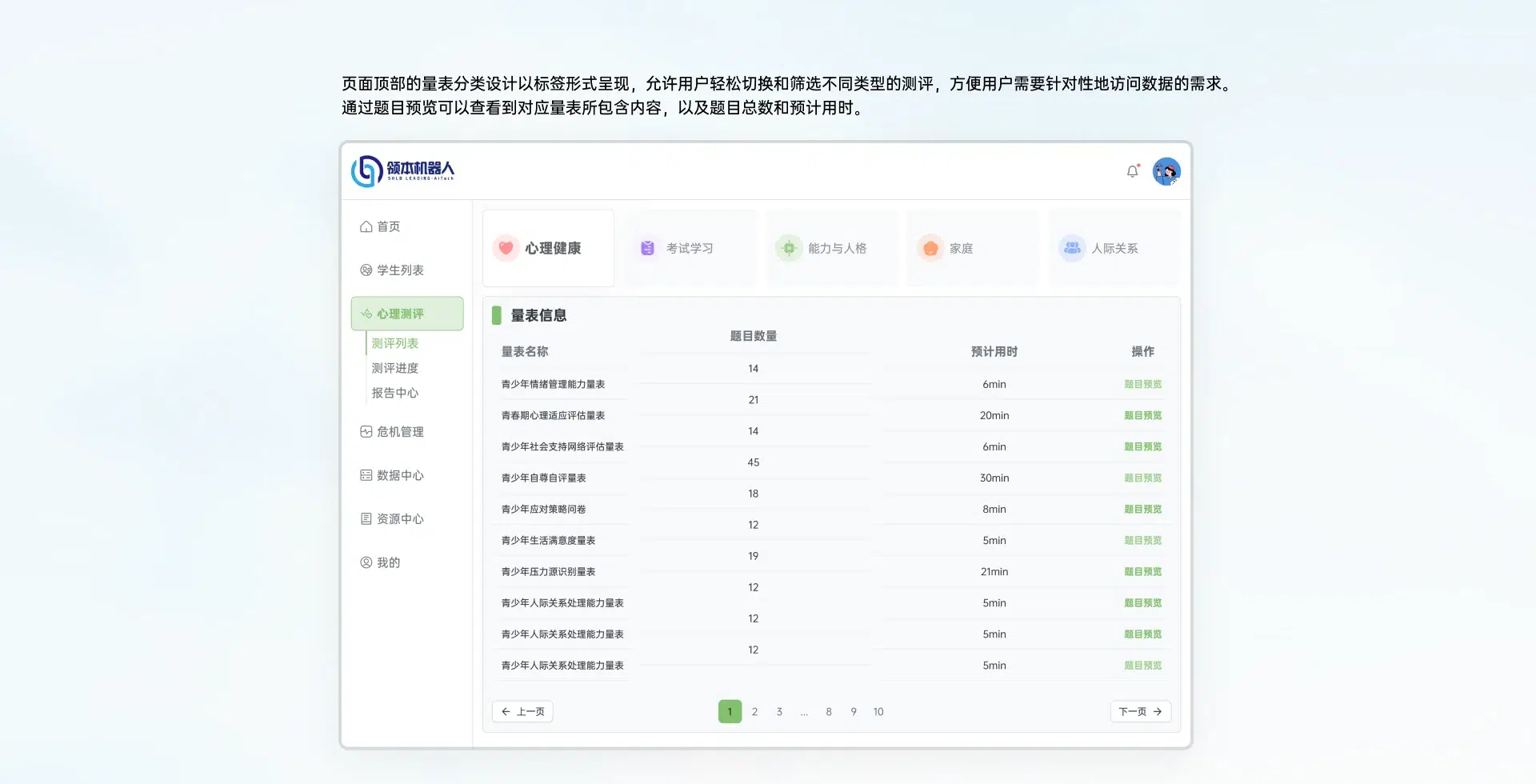Screen dimensions: 1536x784
Task: Click 题目预览 for 青少年情绪管理能力量表
Action: [x=1142, y=384]
